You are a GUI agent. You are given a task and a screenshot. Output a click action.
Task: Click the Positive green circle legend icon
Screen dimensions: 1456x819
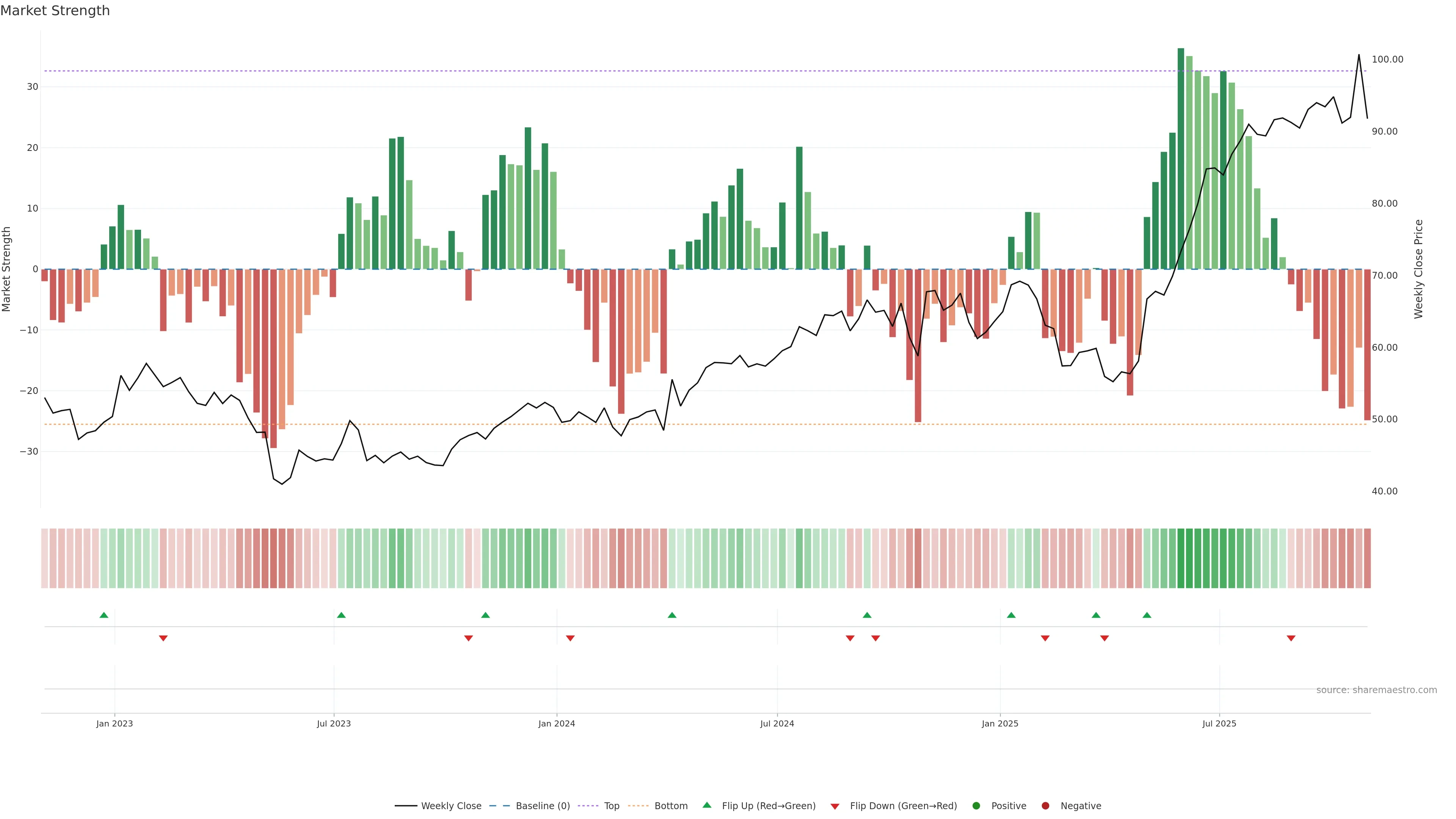pos(976,805)
